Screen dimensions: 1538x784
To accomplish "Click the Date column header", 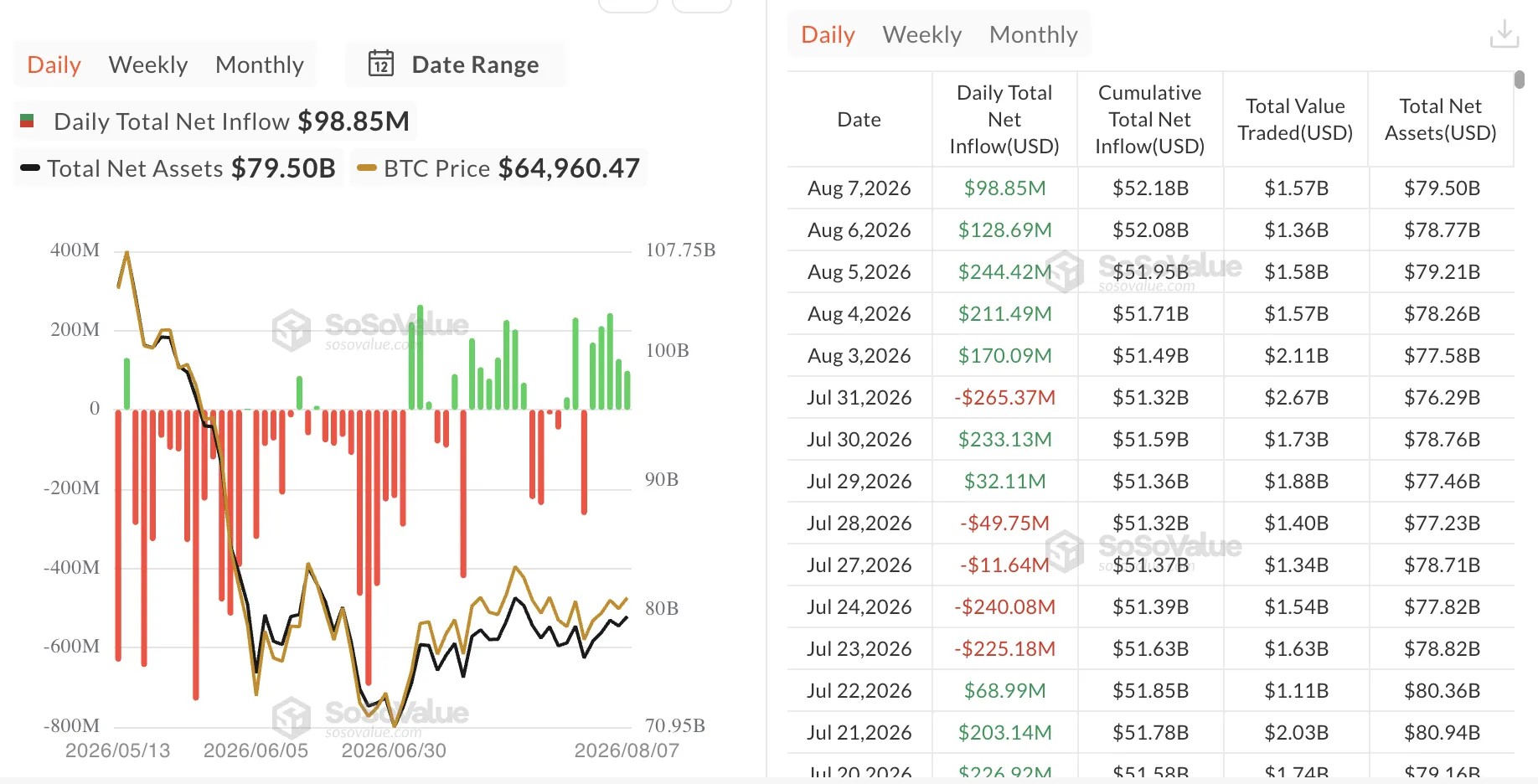I will pyautogui.click(x=859, y=120).
